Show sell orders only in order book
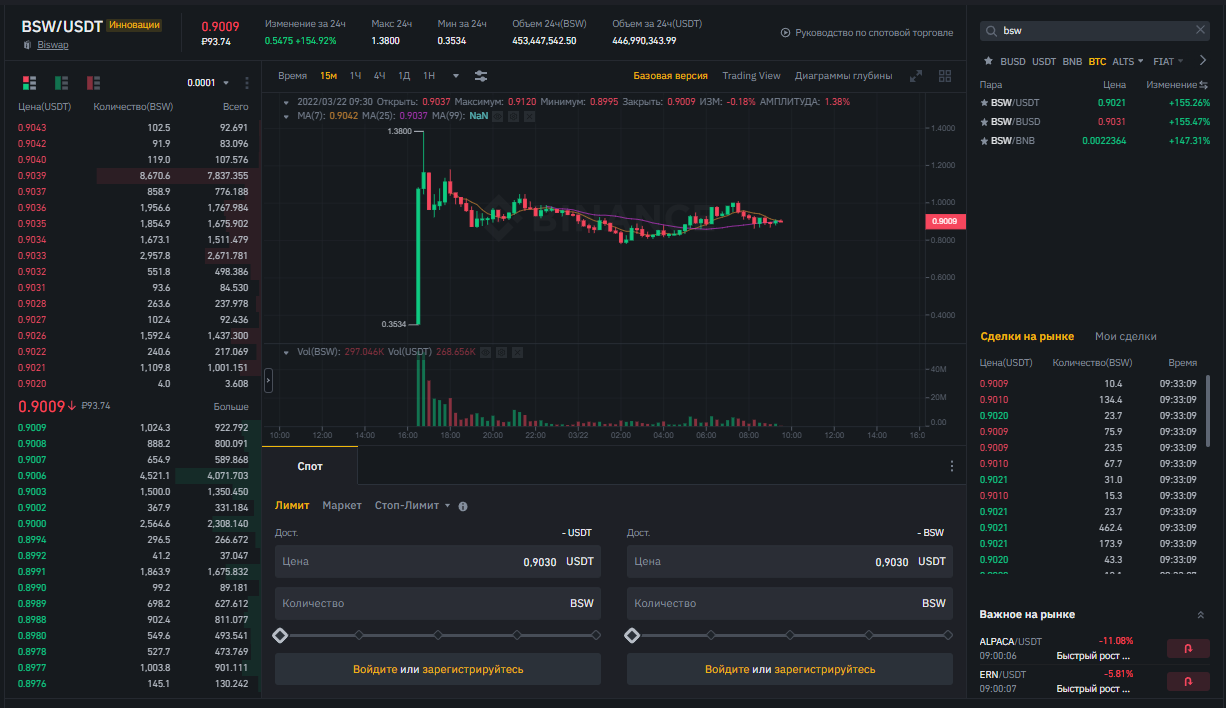The image size is (1226, 708). tap(94, 82)
